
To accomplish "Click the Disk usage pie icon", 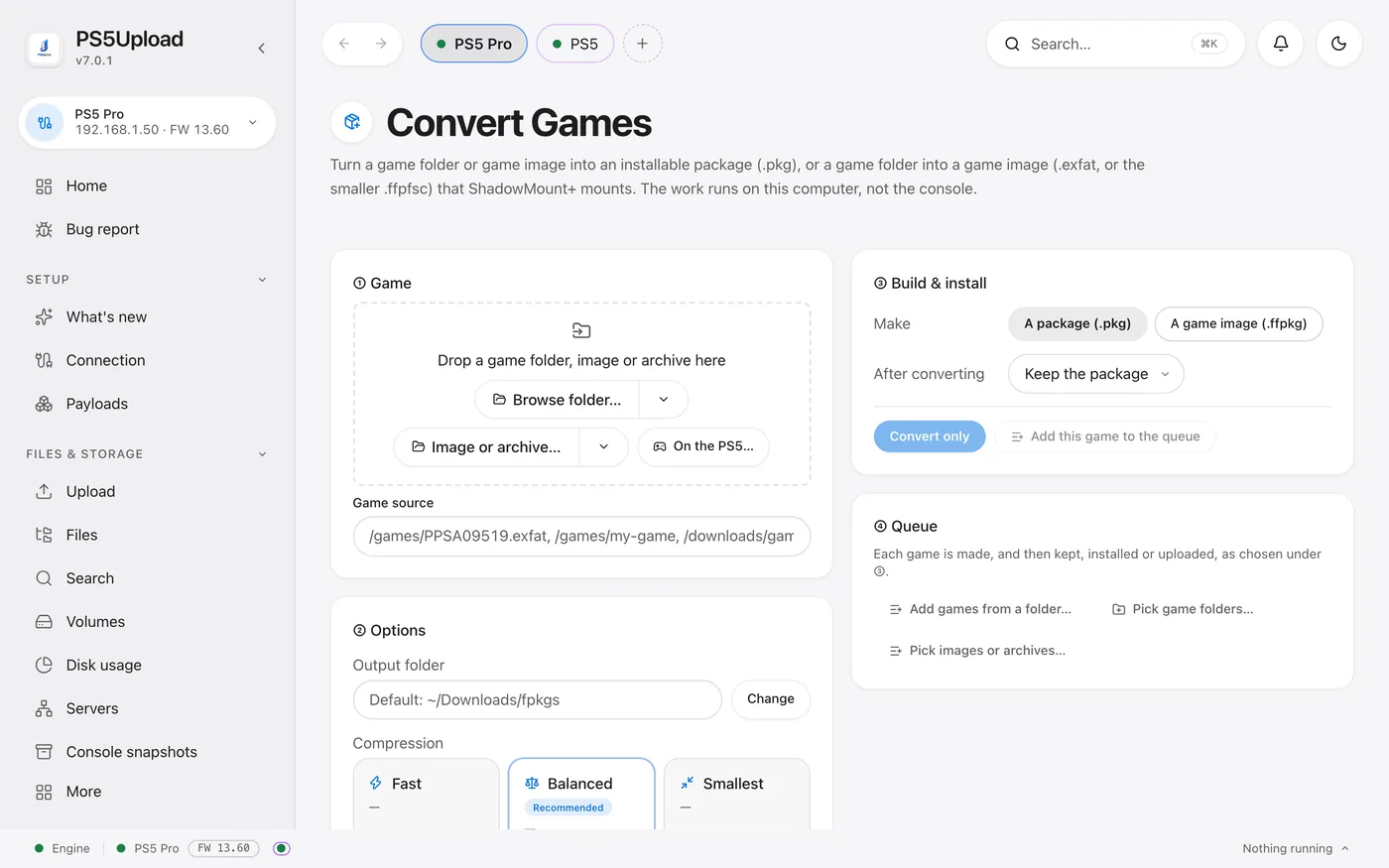I will [x=44, y=665].
